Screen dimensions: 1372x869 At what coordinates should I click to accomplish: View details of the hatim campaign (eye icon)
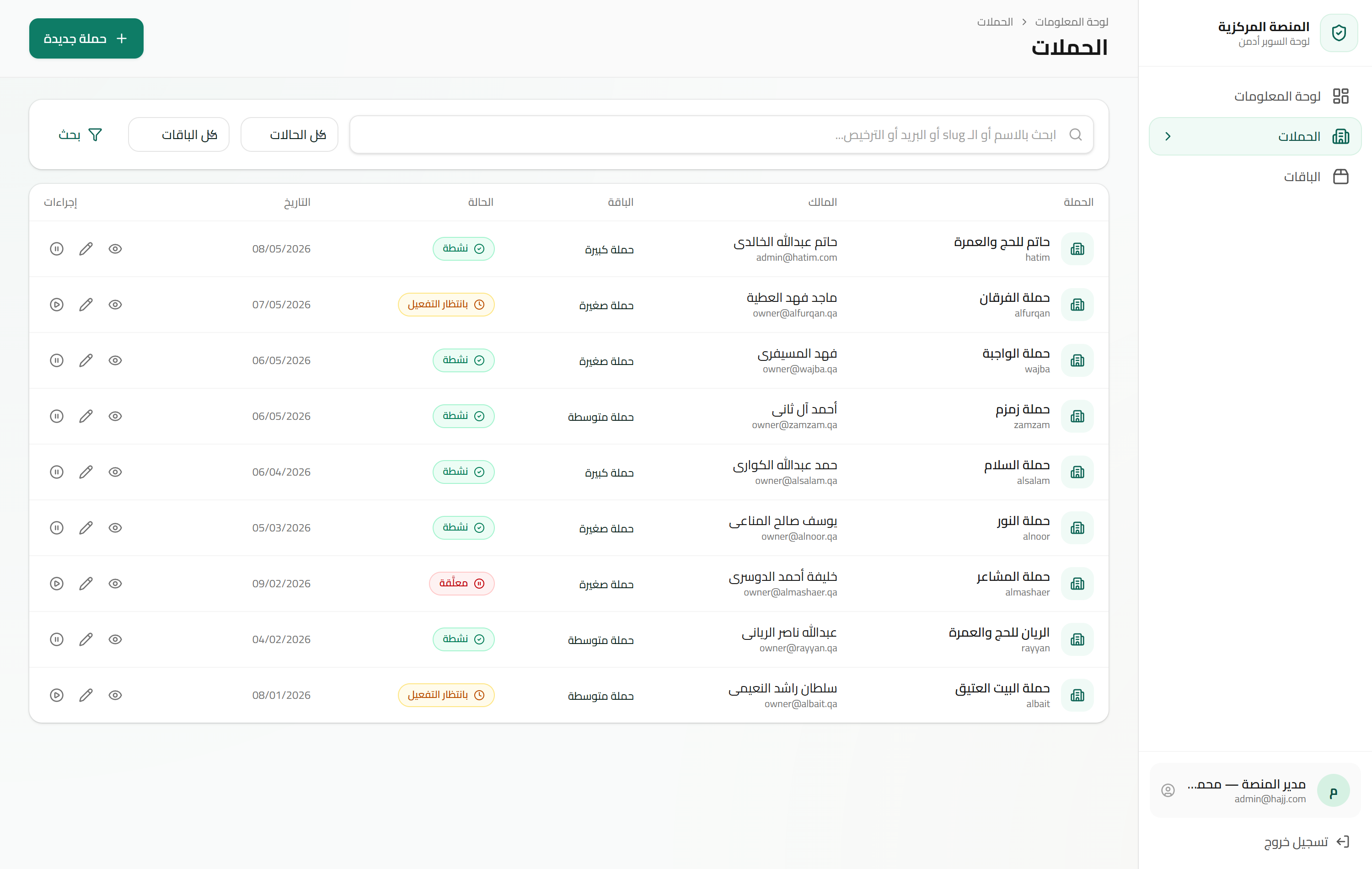115,249
